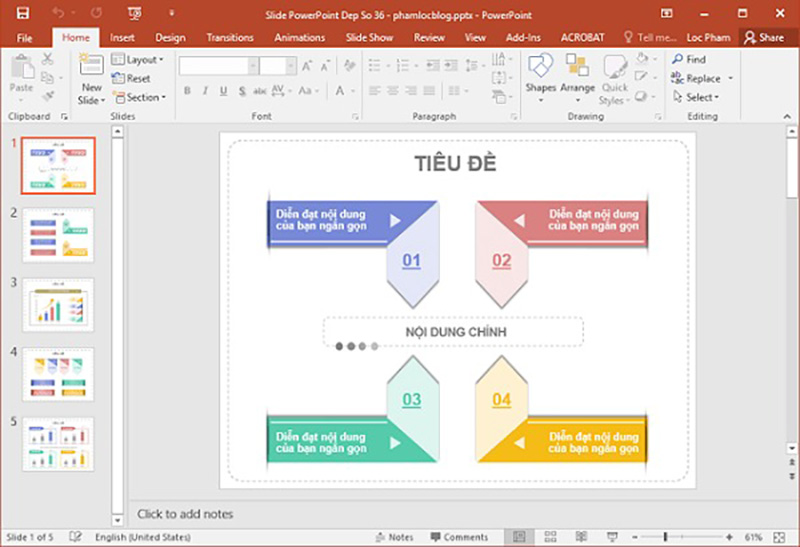
Task: Click the Find magnifier button
Action: coord(689,59)
